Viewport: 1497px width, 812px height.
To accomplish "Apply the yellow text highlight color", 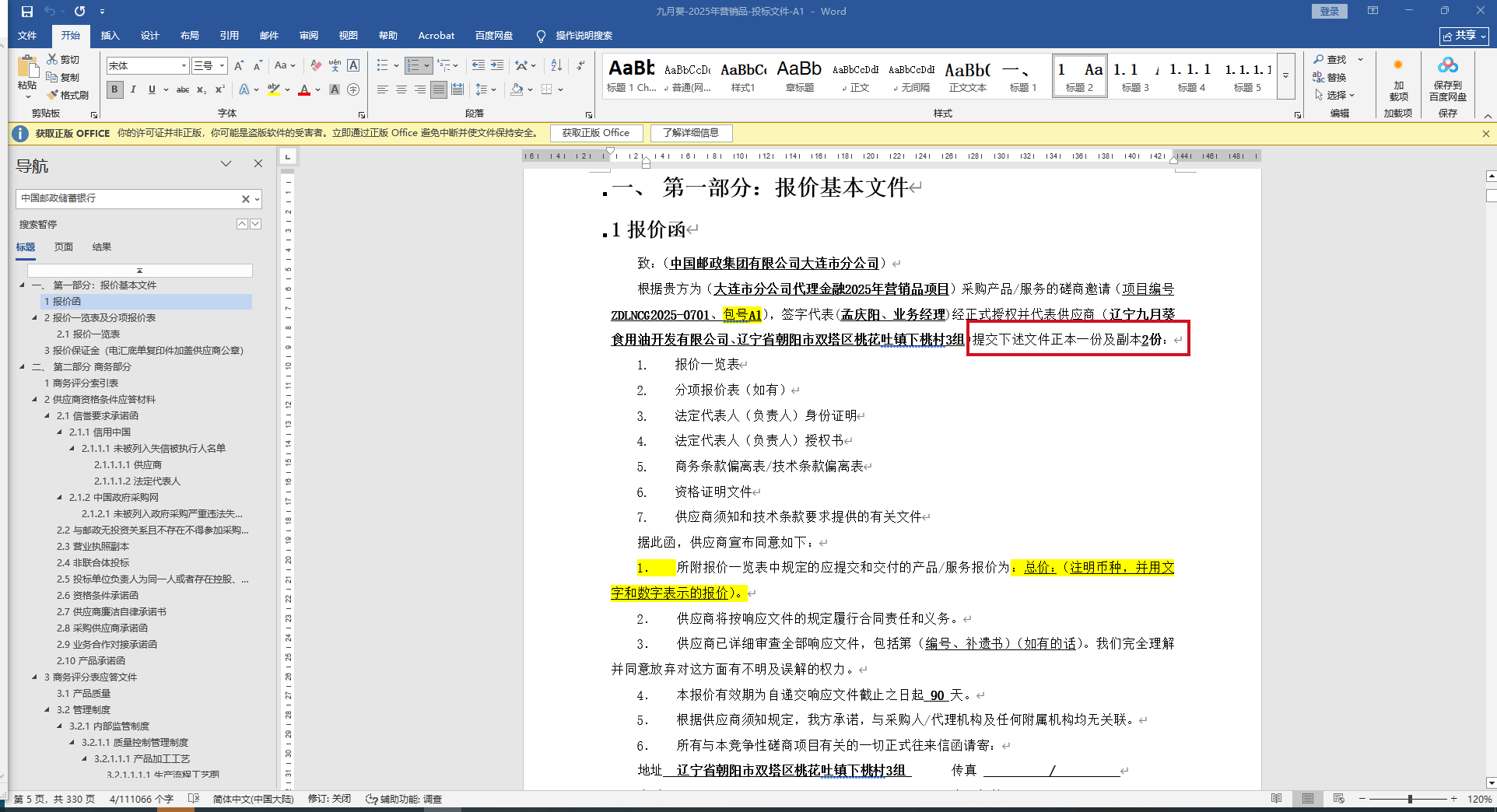I will pos(273,89).
